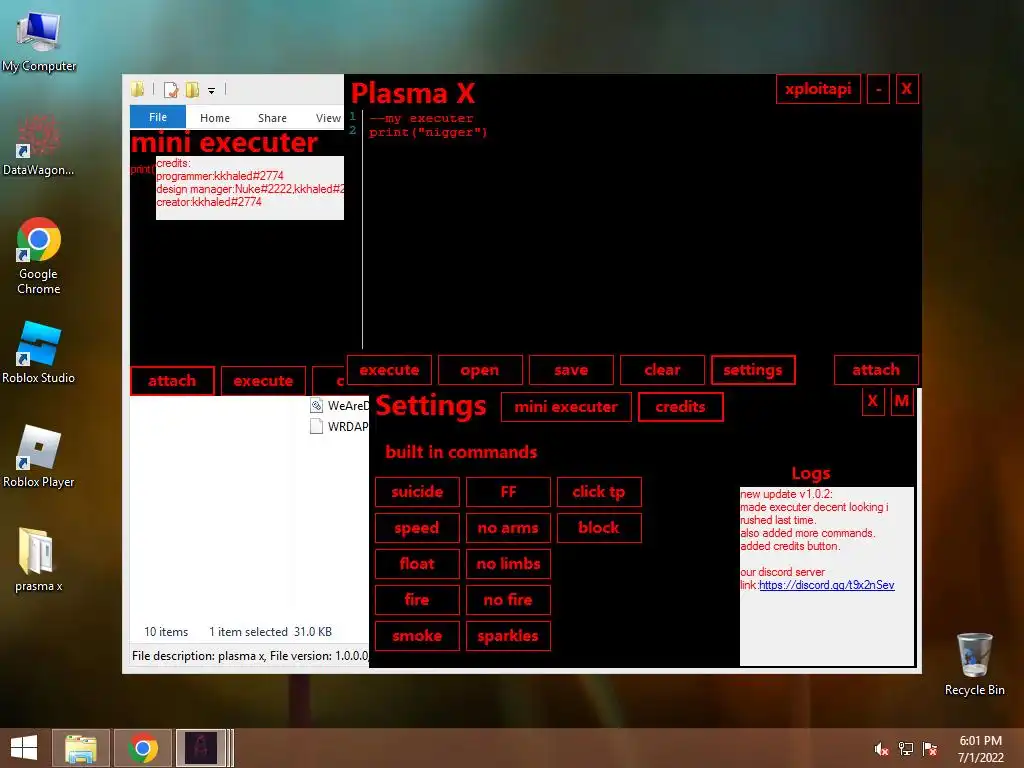Viewport: 1024px width, 768px height.
Task: Select the Plasma X taskbar icon
Action: pyautogui.click(x=201, y=748)
